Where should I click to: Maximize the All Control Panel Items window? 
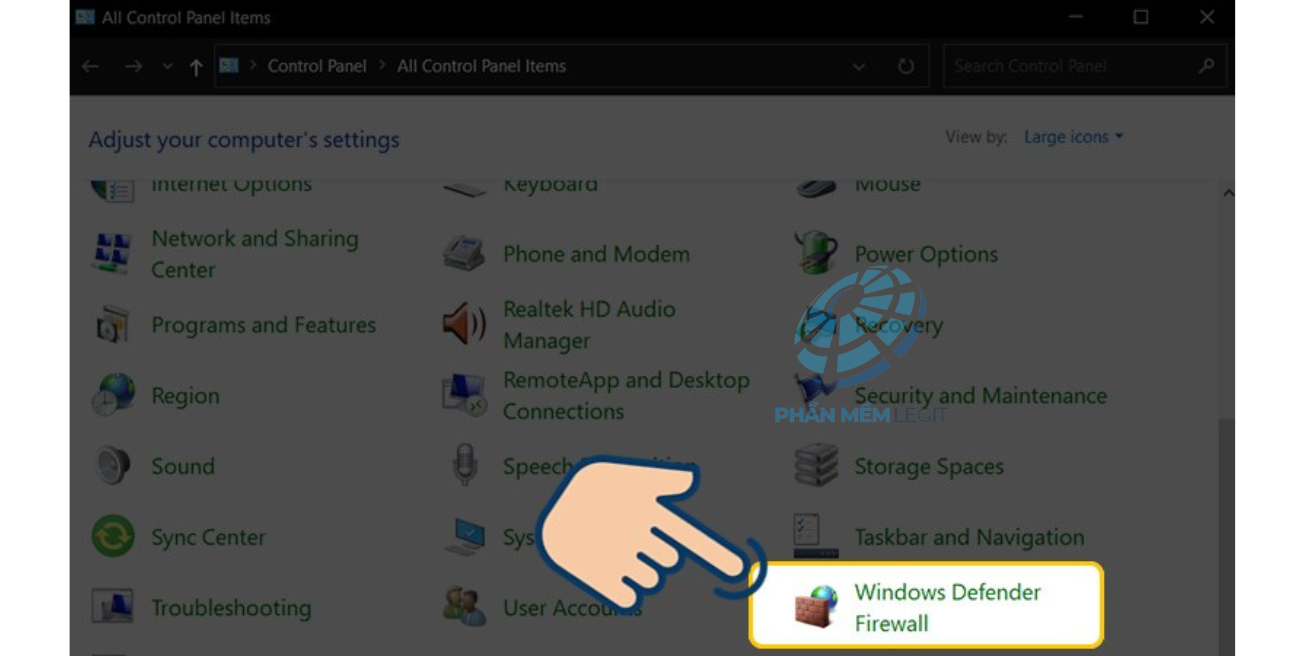pos(1140,17)
